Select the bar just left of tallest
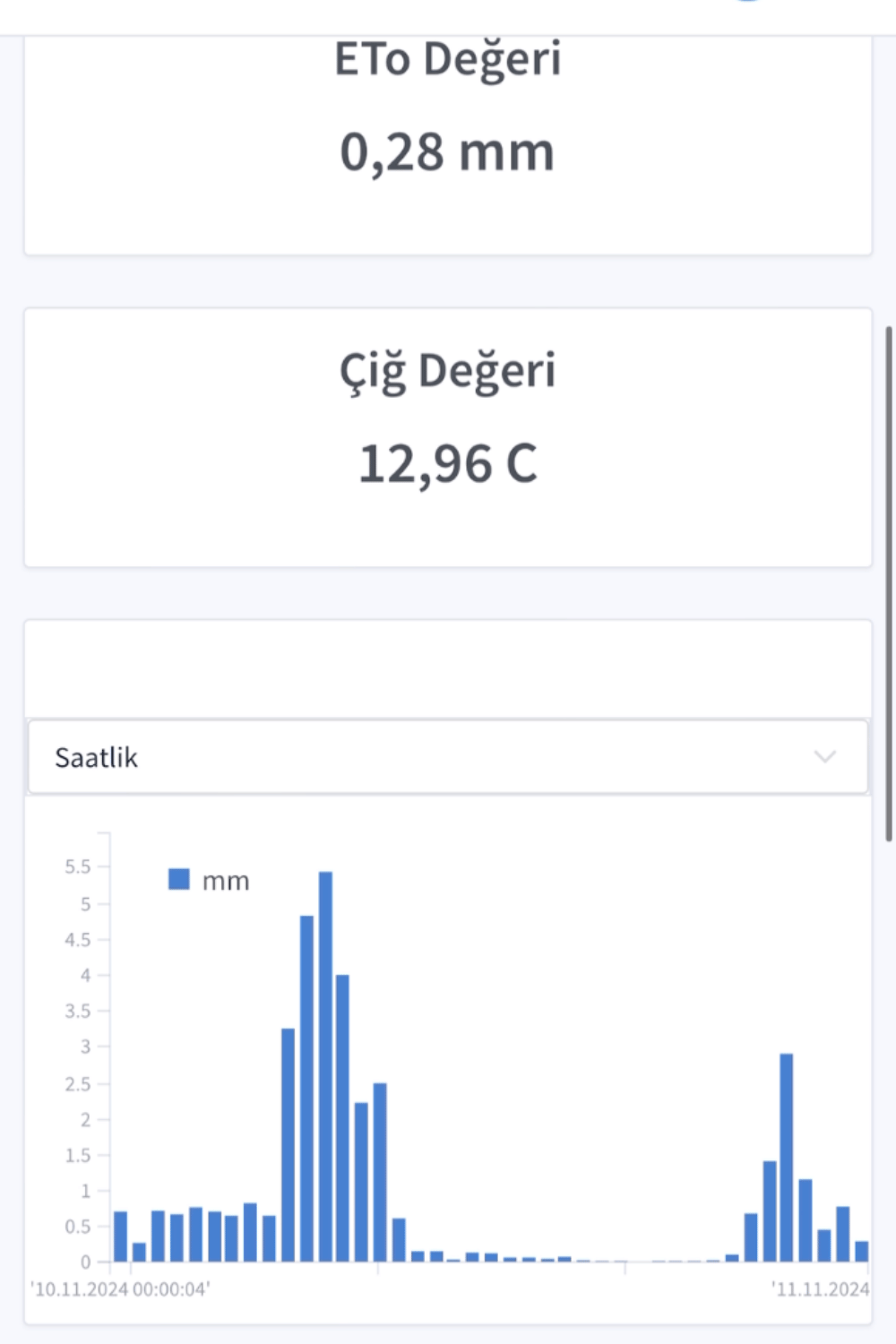 tap(306, 1089)
